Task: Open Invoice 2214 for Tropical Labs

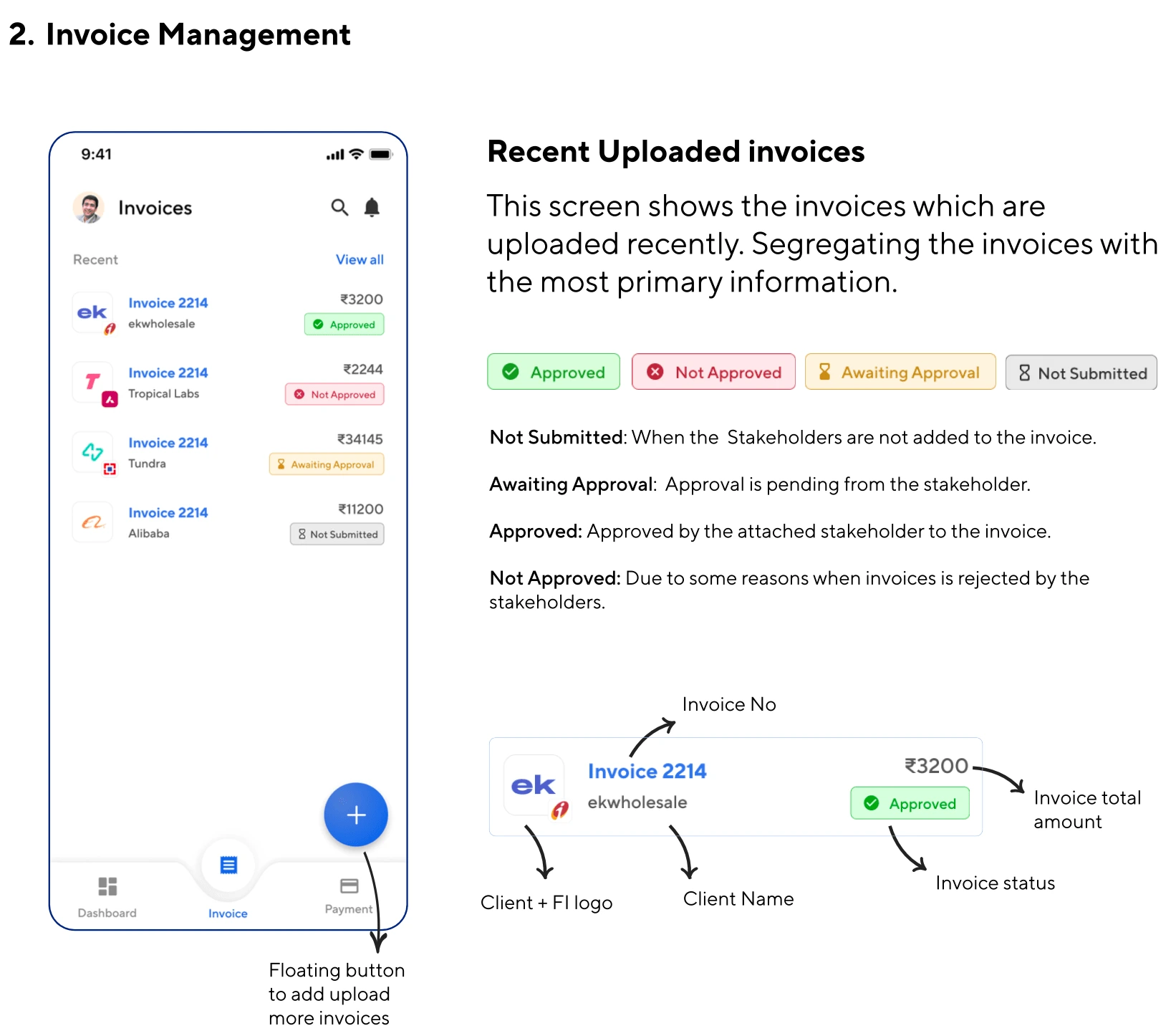Action: pyautogui.click(x=168, y=373)
